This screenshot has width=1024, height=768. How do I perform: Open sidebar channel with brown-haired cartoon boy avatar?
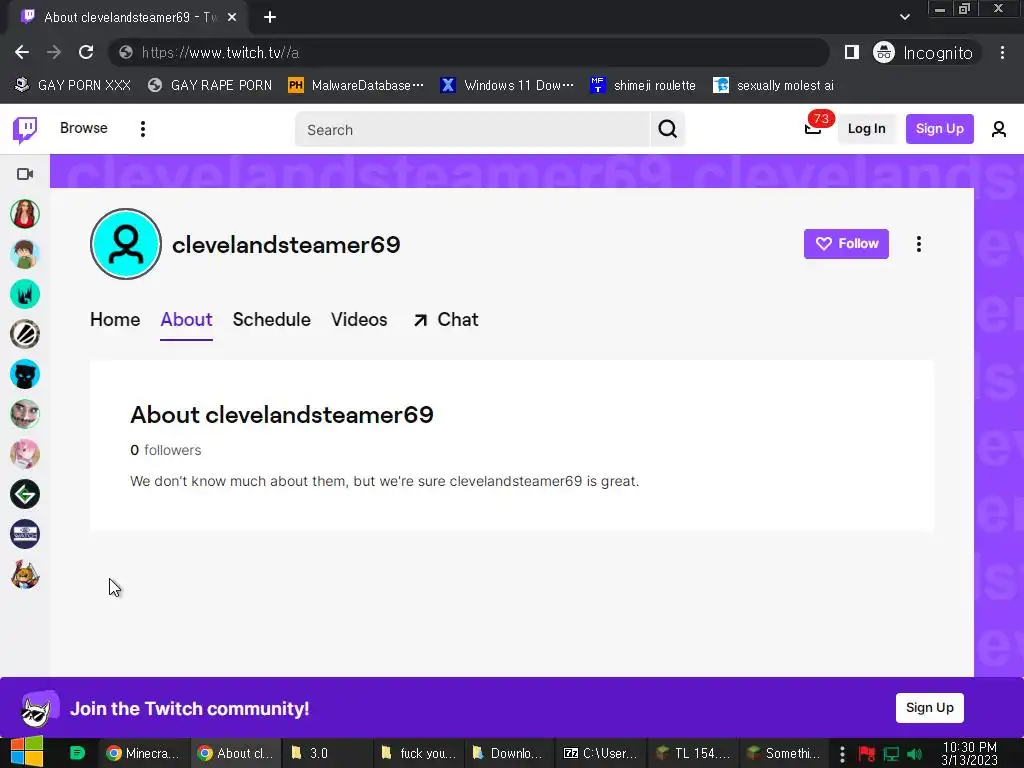pyautogui.click(x=25, y=254)
